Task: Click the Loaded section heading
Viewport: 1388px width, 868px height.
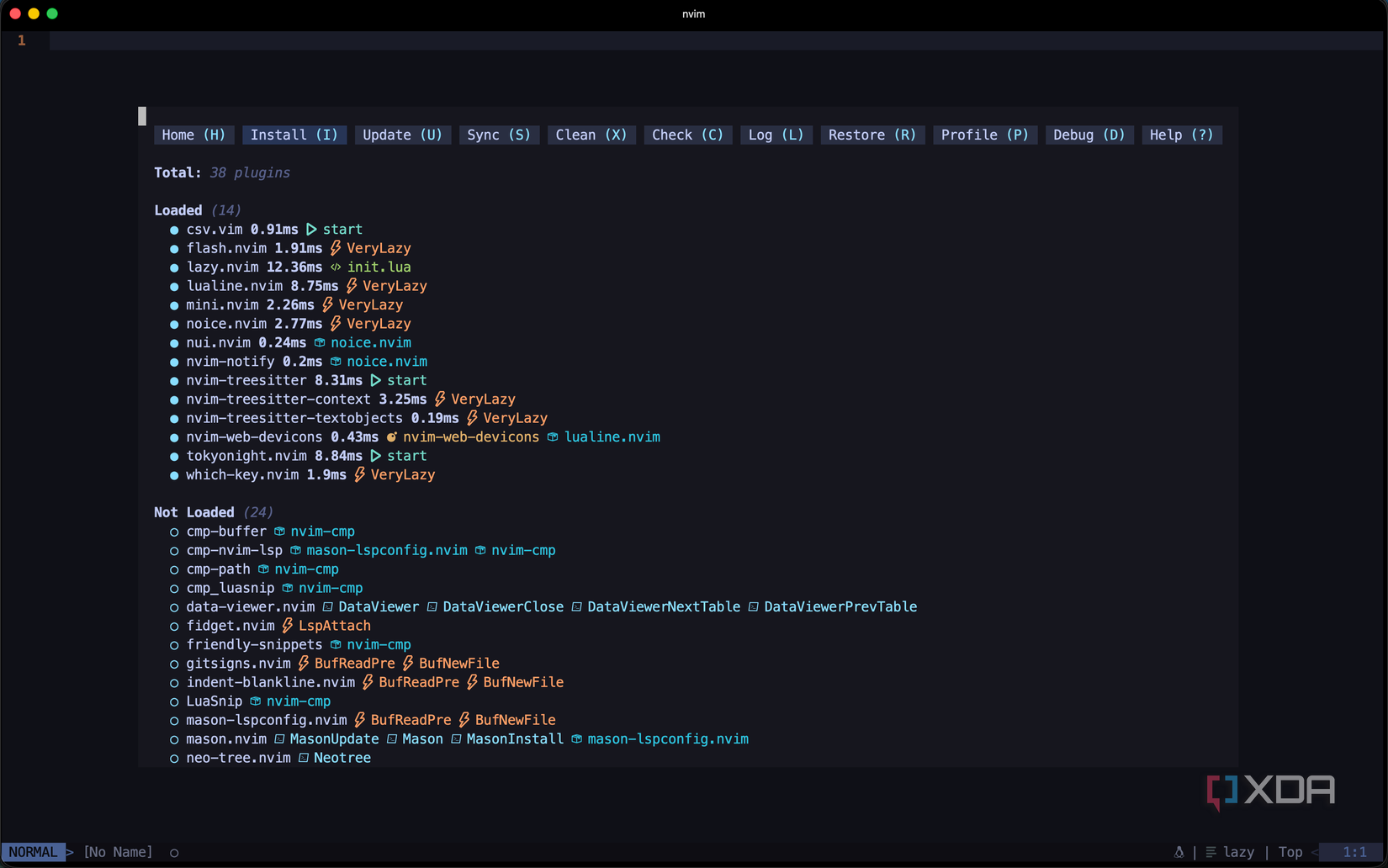Action: (x=178, y=210)
